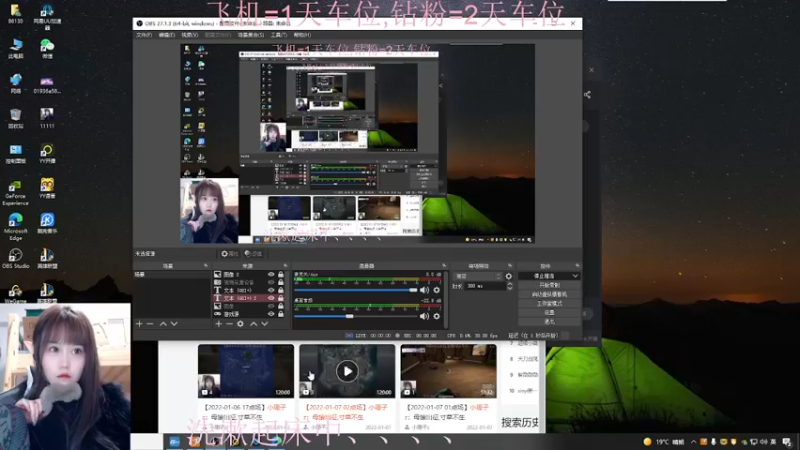This screenshot has height=450, width=800.
Task: Open the OBS Studio desktop shortcut
Action: point(15,258)
